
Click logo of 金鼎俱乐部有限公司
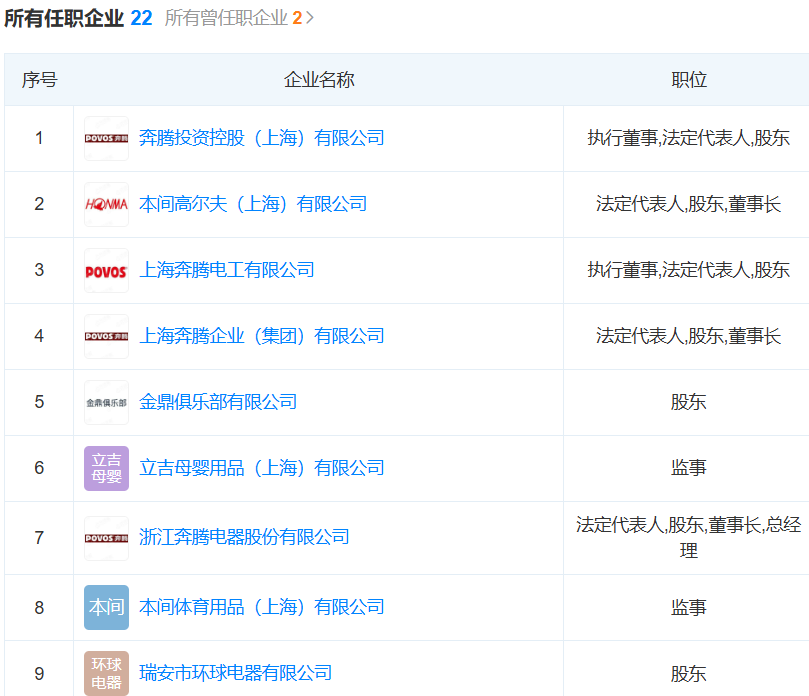tap(106, 402)
